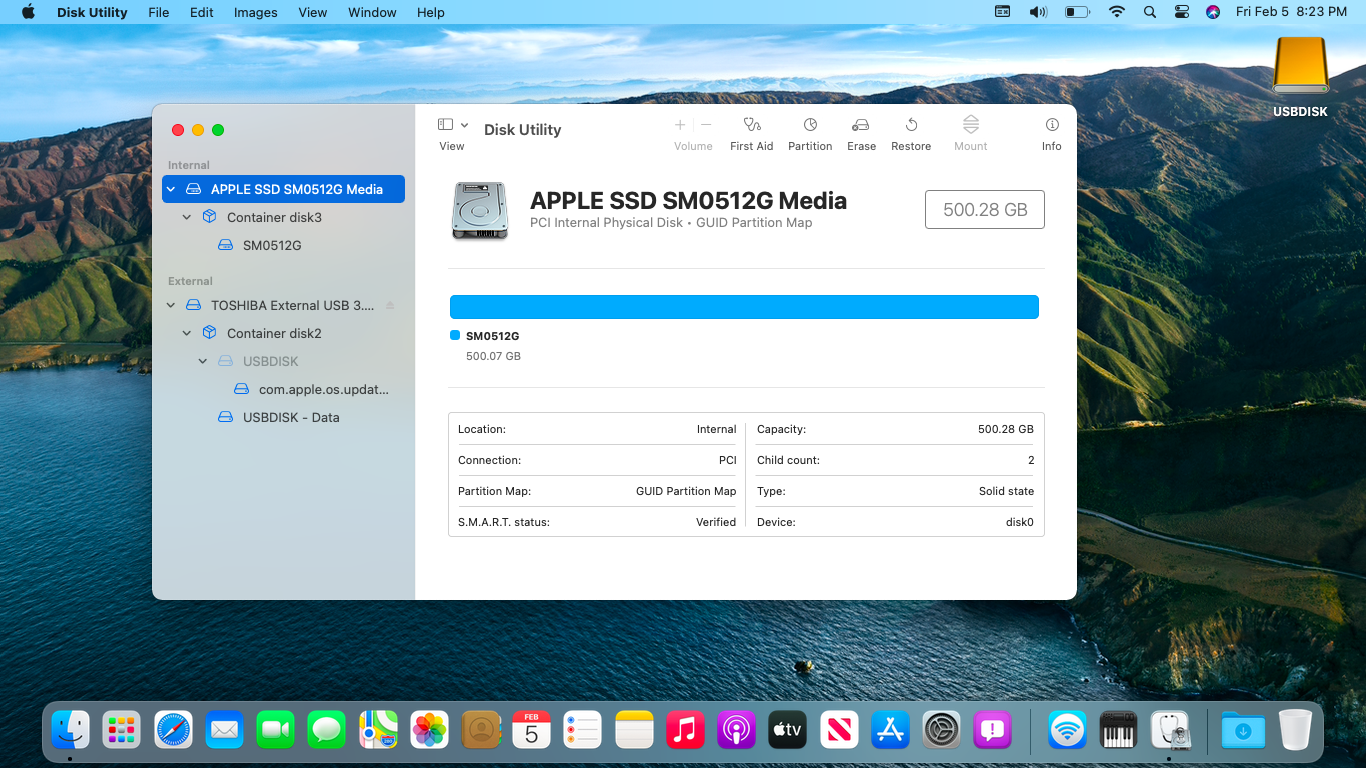Click the Restore toolbar icon
The image size is (1366, 768).
(911, 125)
